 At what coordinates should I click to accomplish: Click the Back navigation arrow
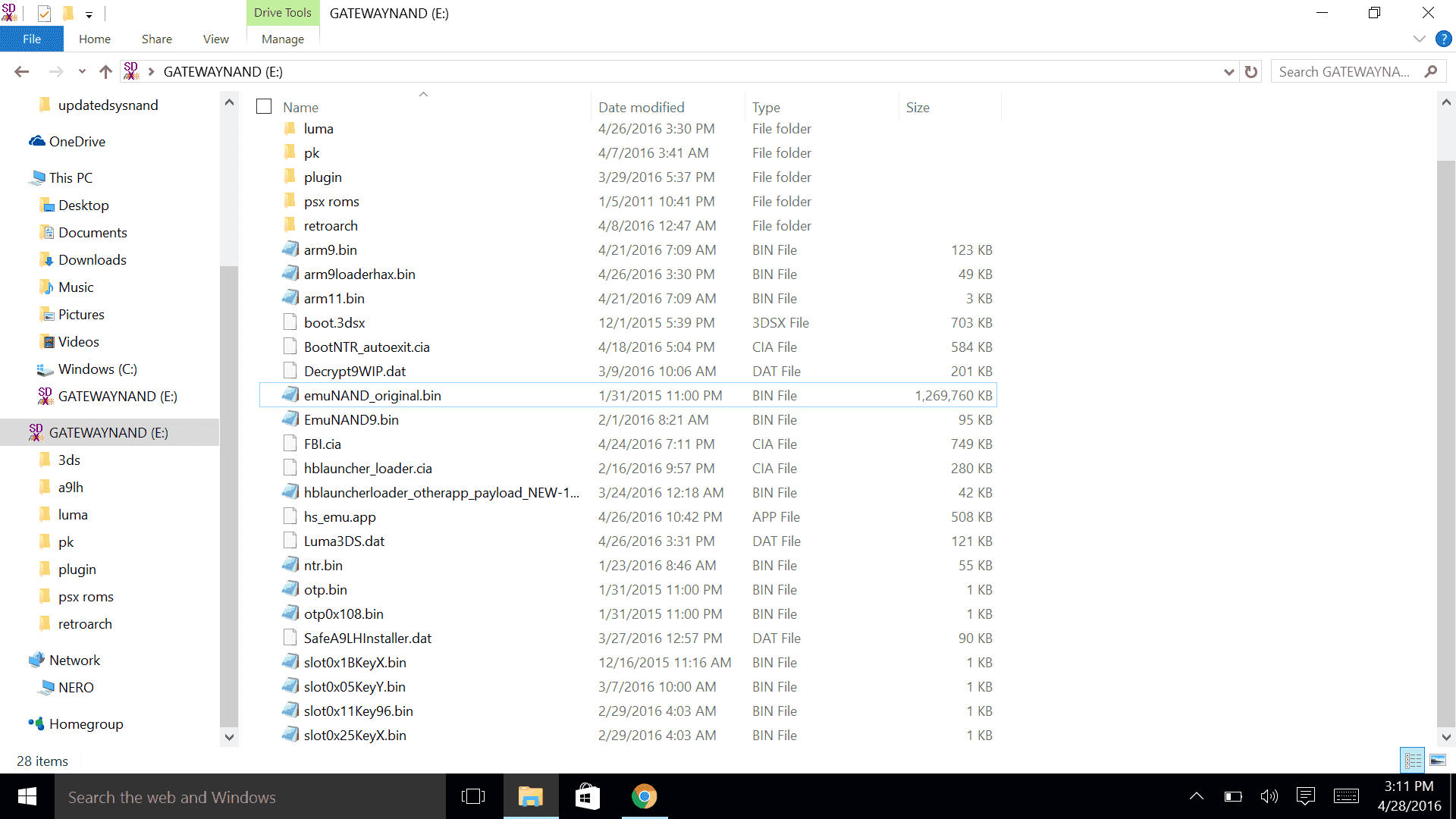(x=21, y=71)
